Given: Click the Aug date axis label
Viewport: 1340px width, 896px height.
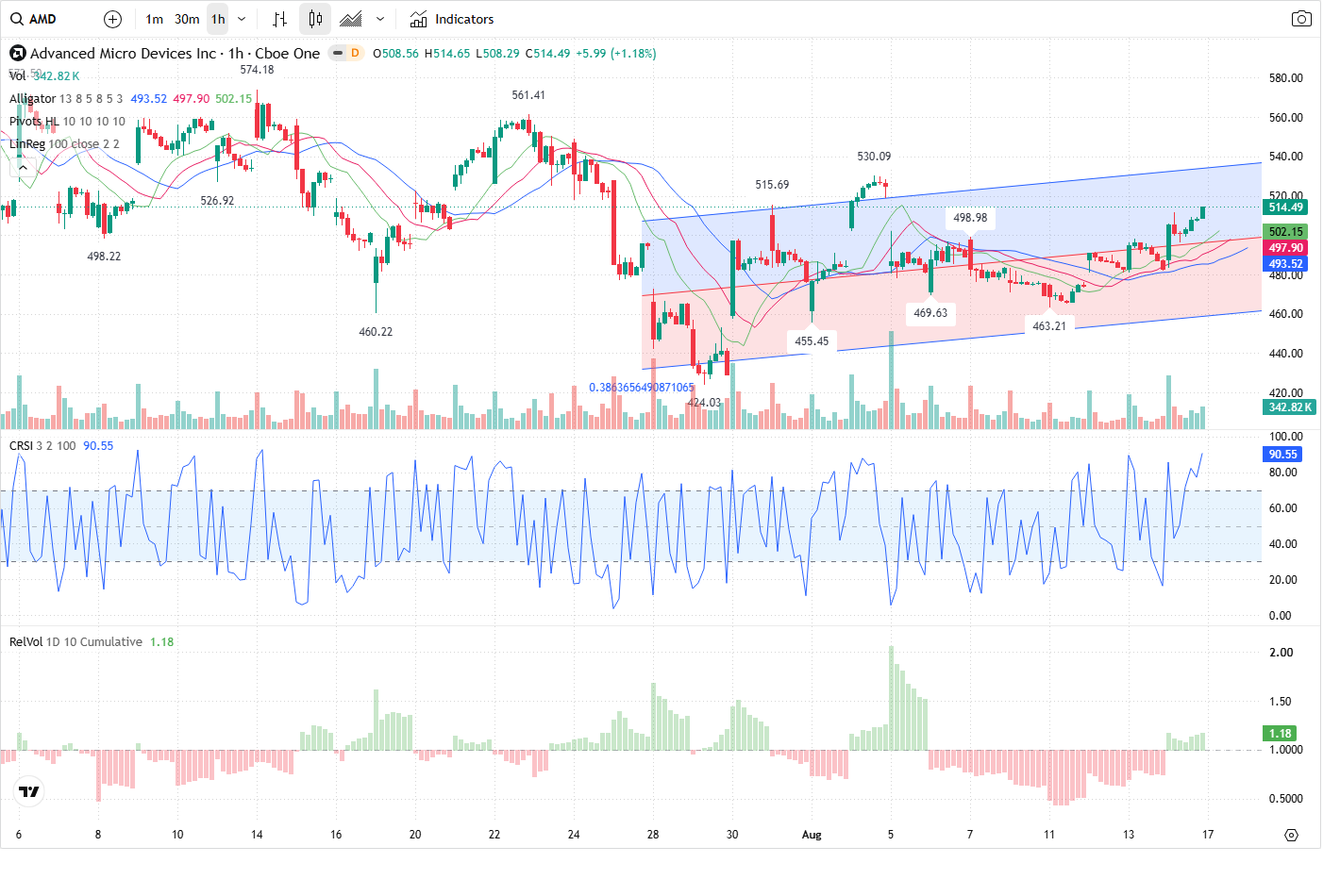Looking at the screenshot, I should tap(812, 835).
